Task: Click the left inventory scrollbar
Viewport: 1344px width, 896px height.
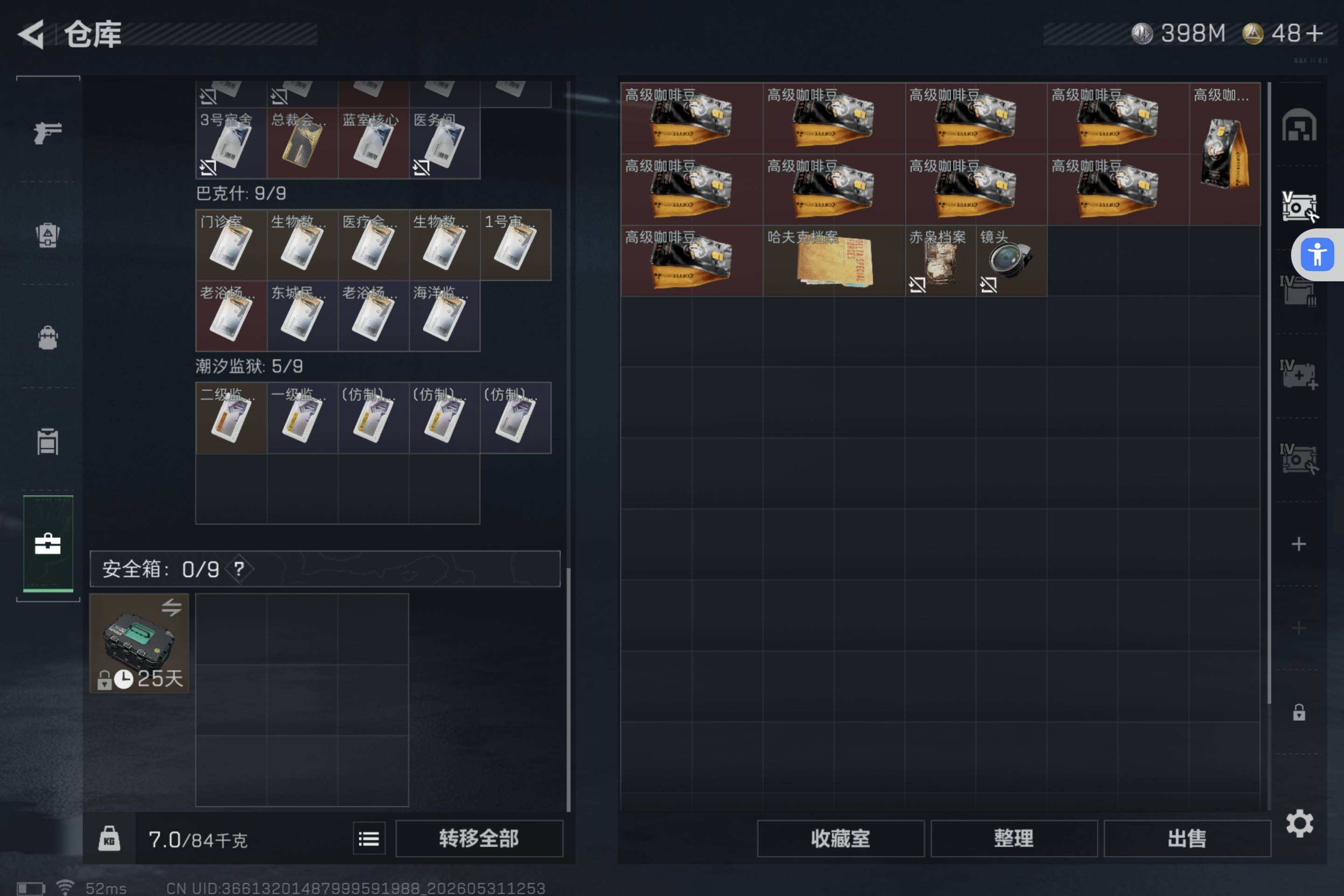Action: click(568, 689)
